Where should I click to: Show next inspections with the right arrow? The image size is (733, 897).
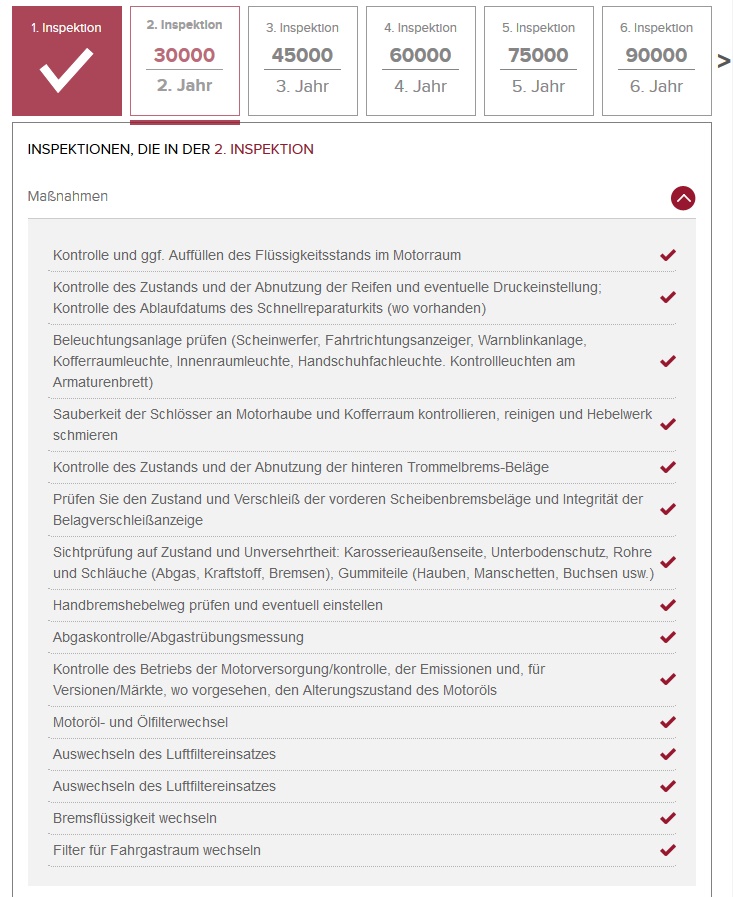pyautogui.click(x=724, y=61)
